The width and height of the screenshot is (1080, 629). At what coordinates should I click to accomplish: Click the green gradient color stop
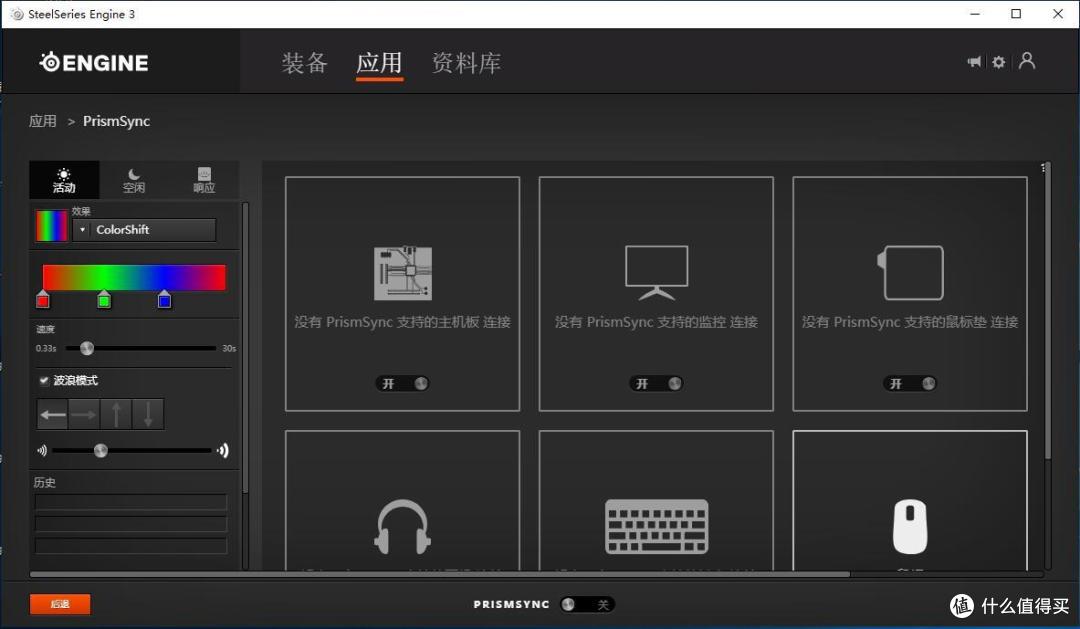tap(104, 300)
